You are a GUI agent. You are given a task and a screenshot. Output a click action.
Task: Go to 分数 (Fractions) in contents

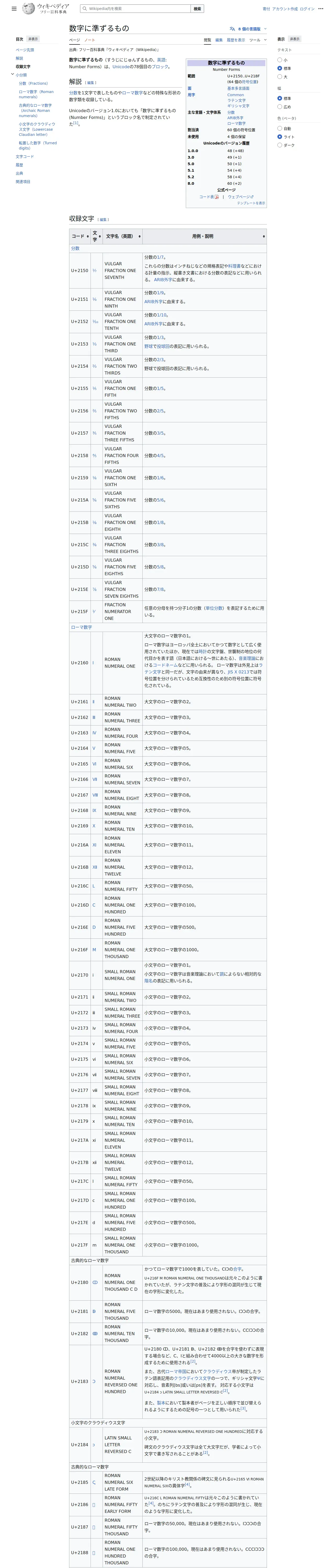[x=33, y=83]
